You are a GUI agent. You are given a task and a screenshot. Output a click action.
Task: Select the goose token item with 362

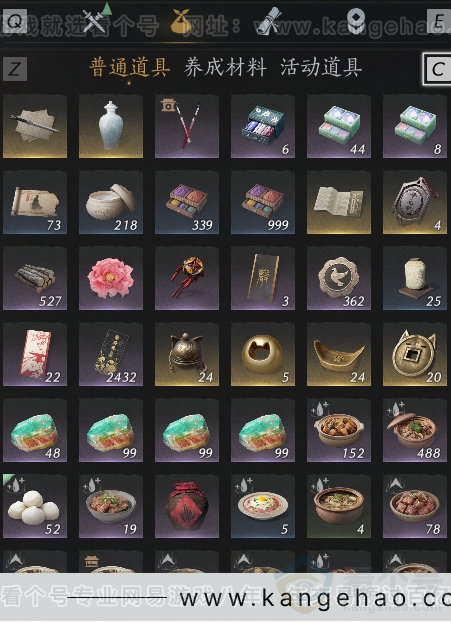pyautogui.click(x=339, y=278)
